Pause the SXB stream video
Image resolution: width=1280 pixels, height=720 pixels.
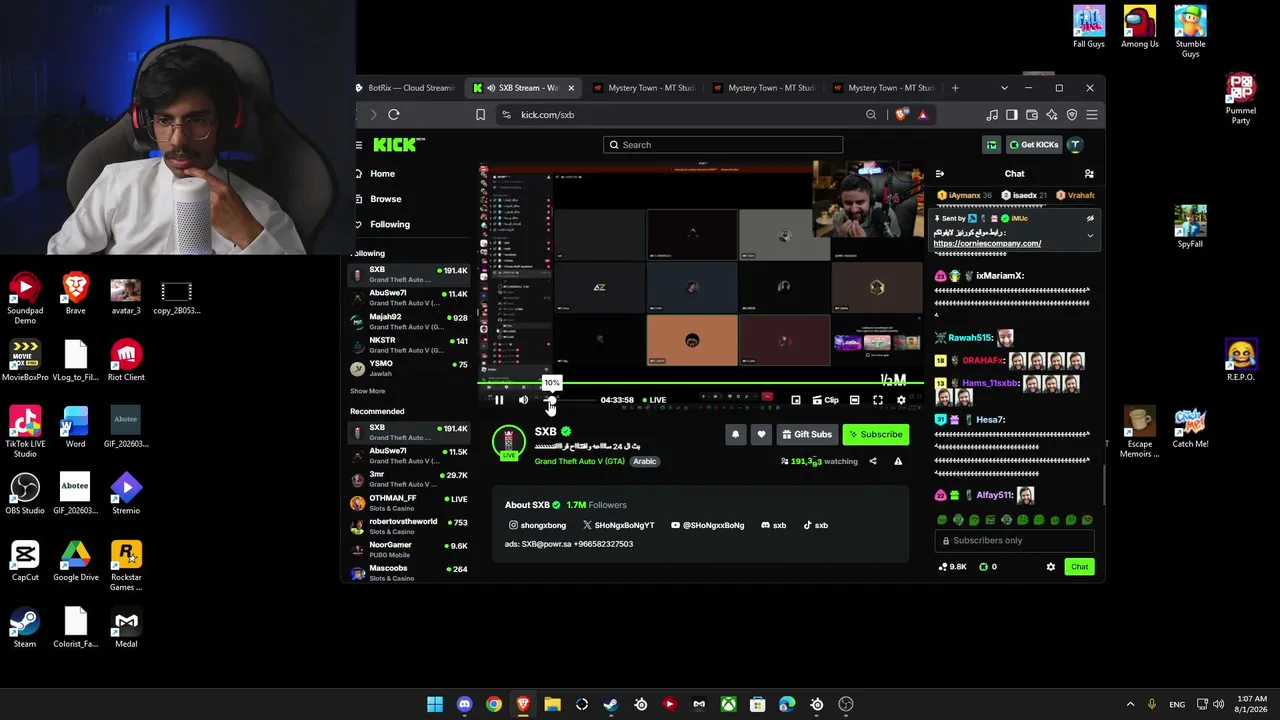pos(499,400)
